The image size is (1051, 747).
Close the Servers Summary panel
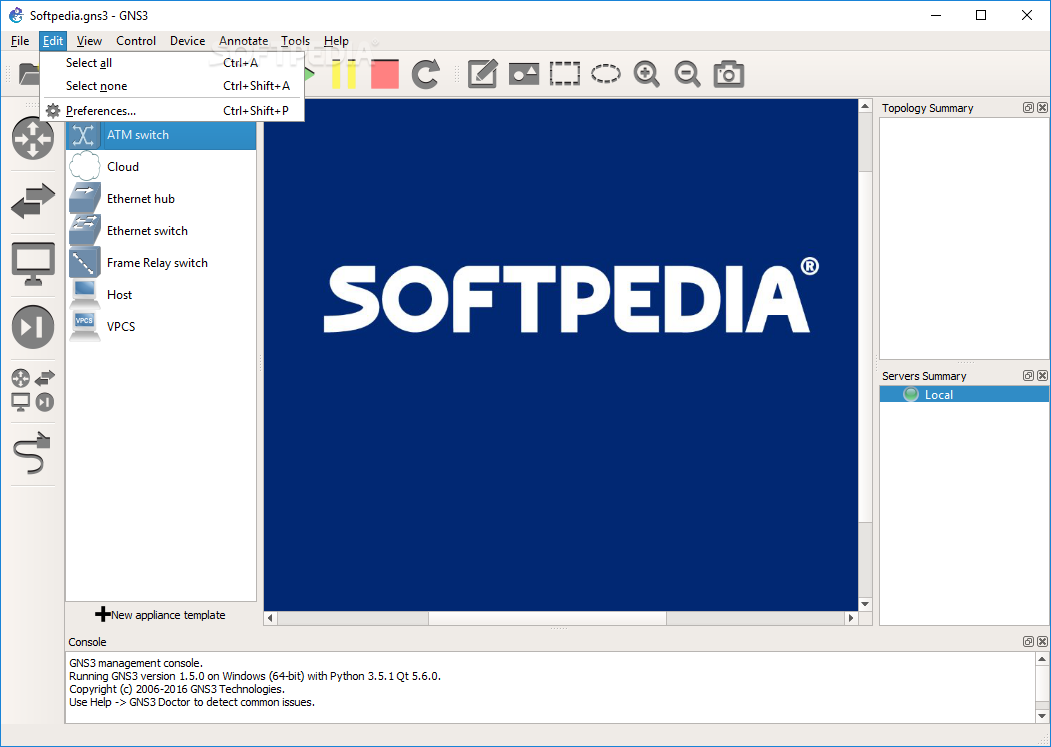point(1042,376)
